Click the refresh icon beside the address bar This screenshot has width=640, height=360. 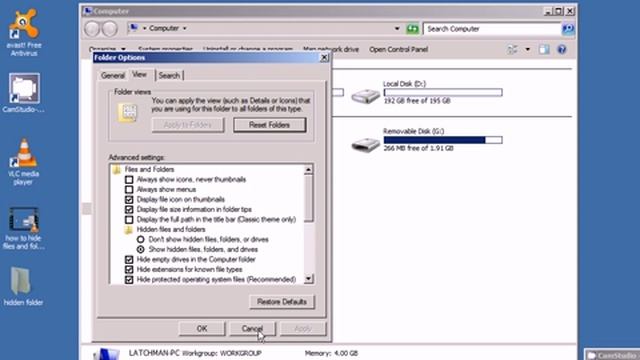pos(413,29)
